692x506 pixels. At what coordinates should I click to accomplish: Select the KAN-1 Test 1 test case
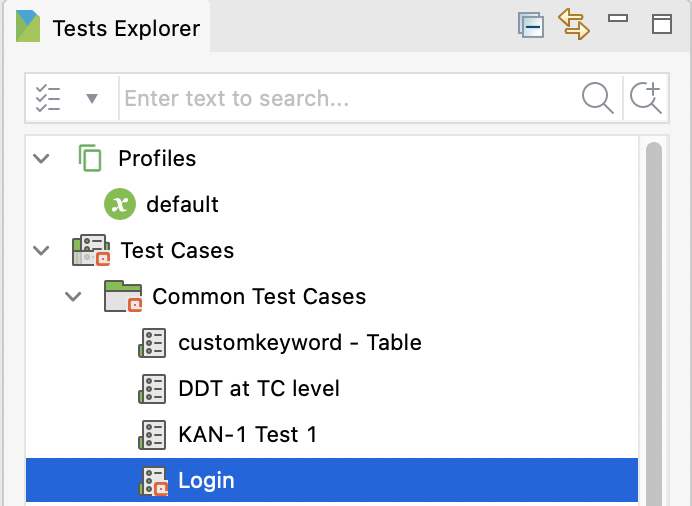247,434
